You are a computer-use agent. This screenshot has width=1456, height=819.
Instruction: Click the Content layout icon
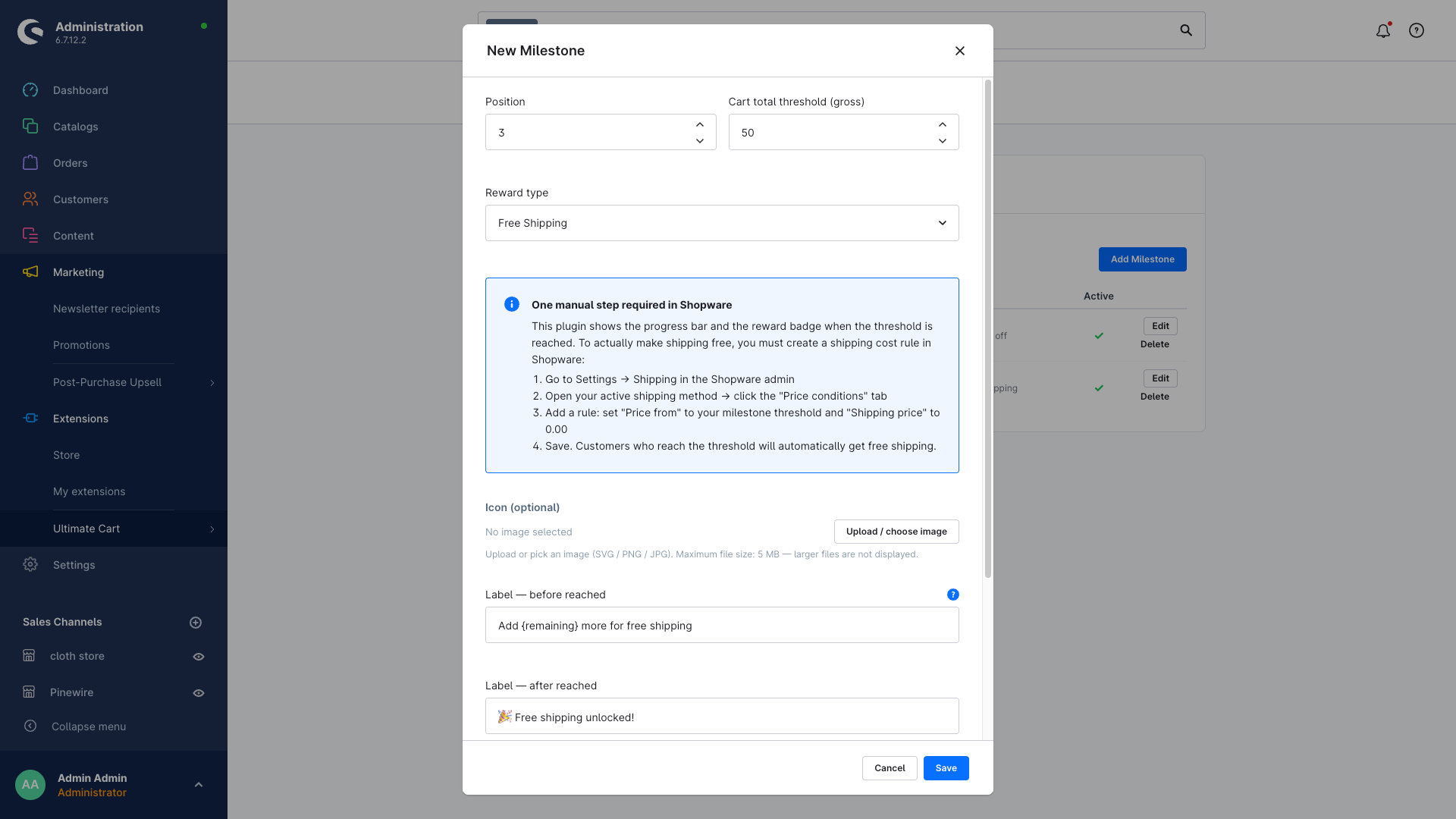(30, 236)
